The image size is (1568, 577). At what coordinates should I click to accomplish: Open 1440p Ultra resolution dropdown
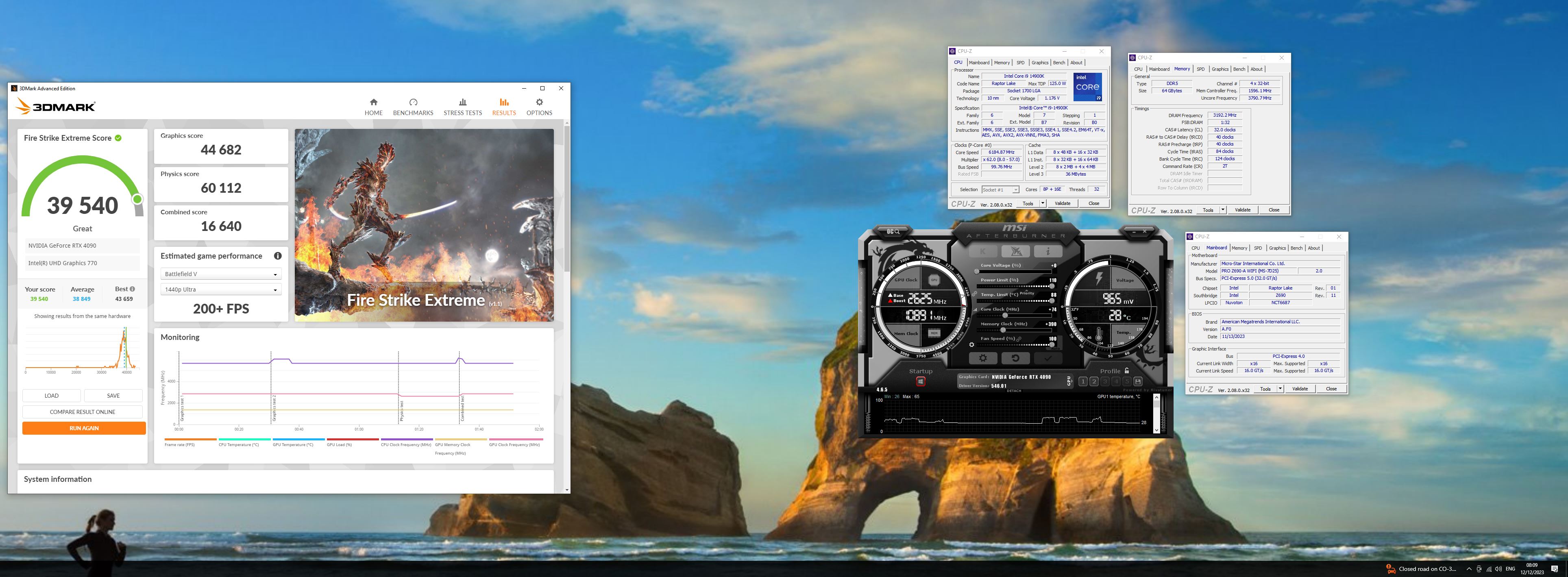coord(220,290)
